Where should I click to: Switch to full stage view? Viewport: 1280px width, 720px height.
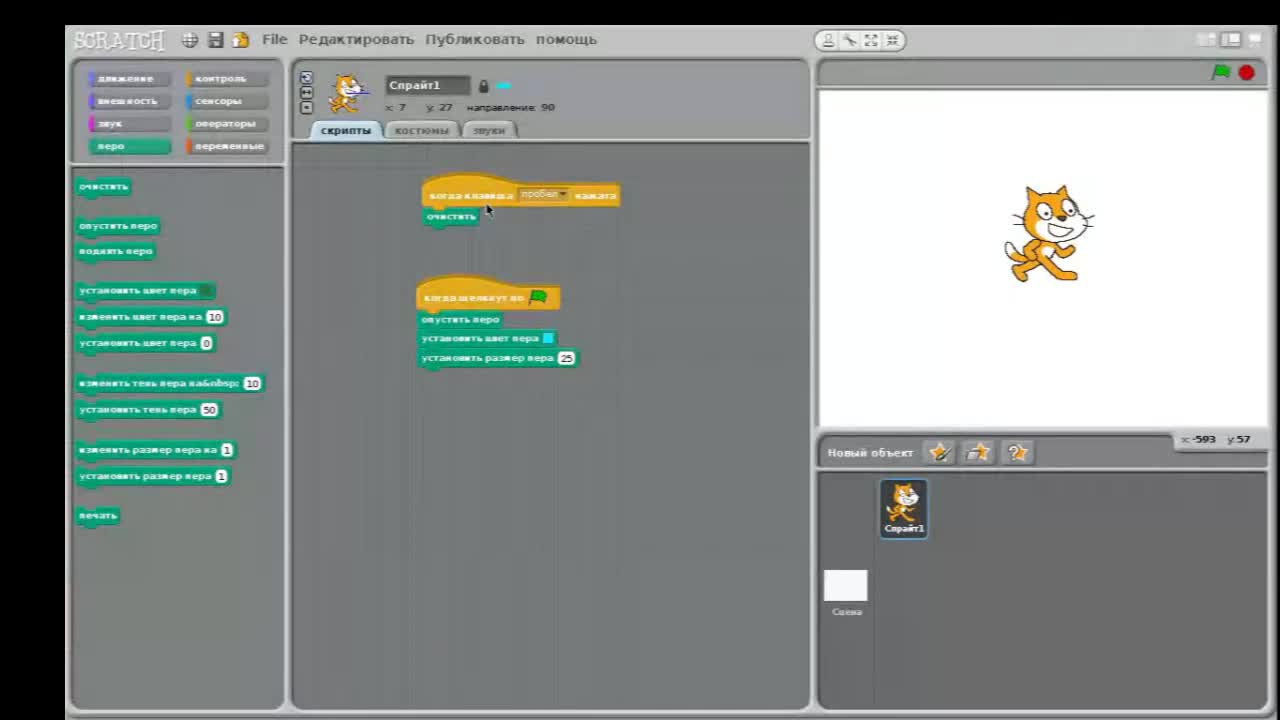click(x=1230, y=40)
